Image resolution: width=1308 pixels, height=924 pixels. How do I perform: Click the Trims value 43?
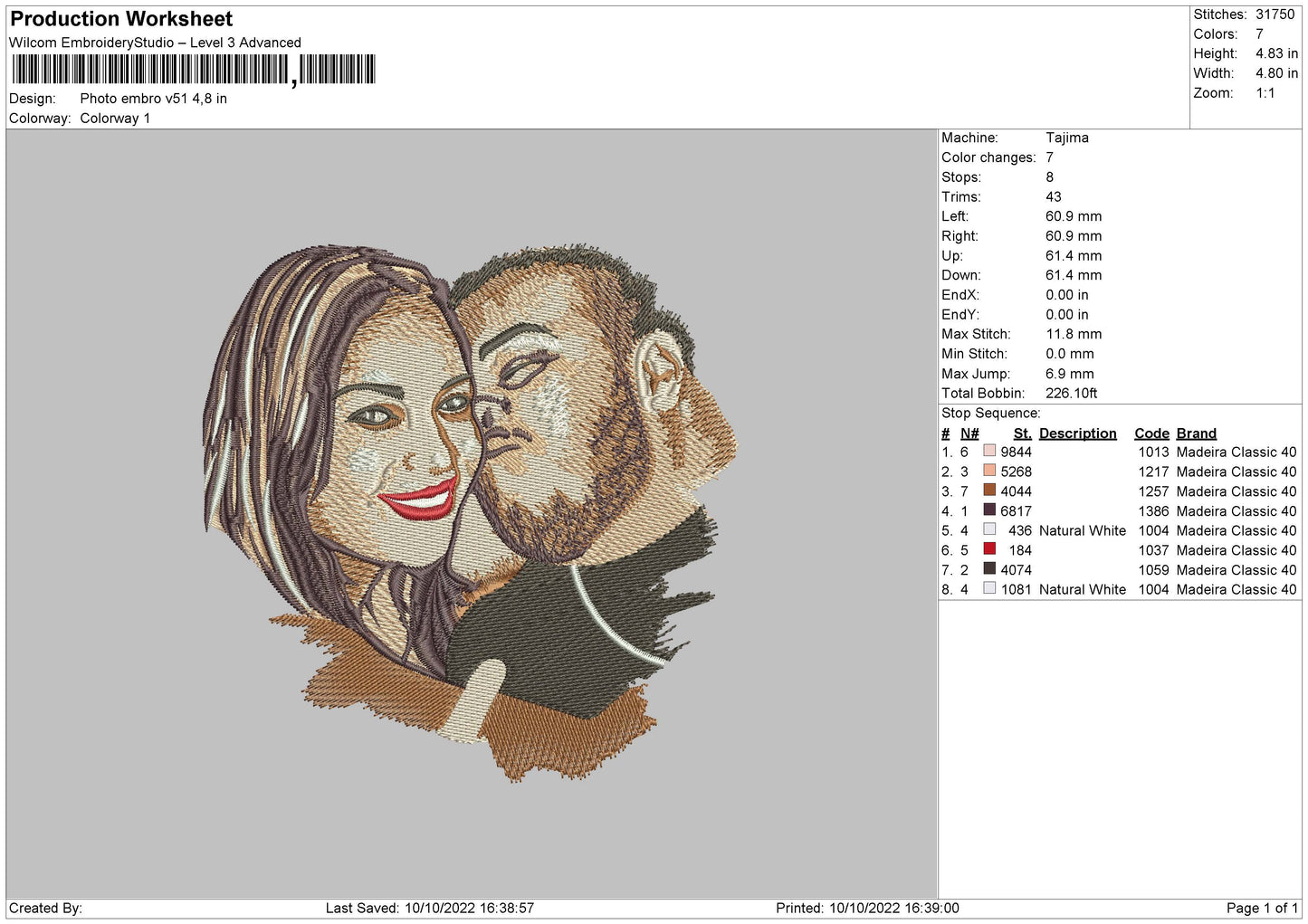coord(1053,196)
